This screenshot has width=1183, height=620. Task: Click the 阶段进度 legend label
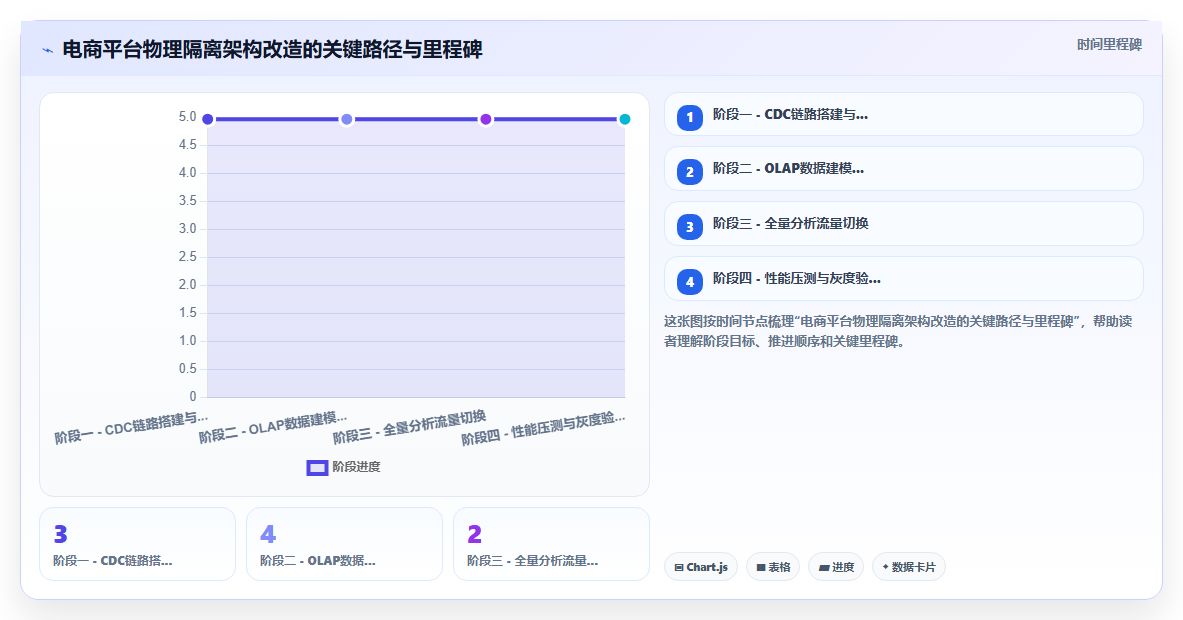click(x=357, y=467)
